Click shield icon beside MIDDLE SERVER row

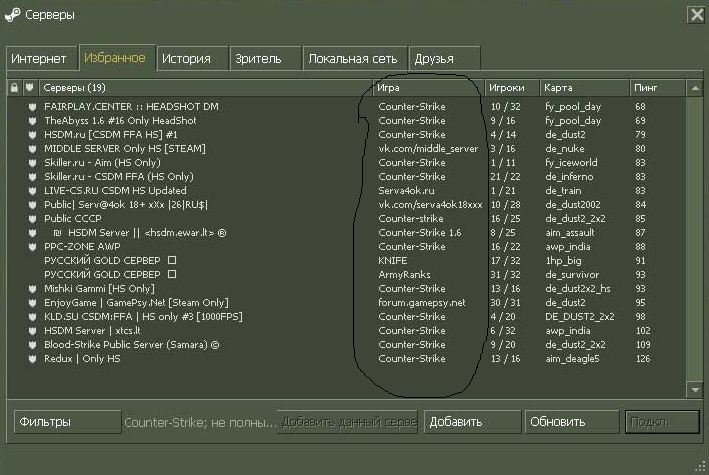(32, 149)
